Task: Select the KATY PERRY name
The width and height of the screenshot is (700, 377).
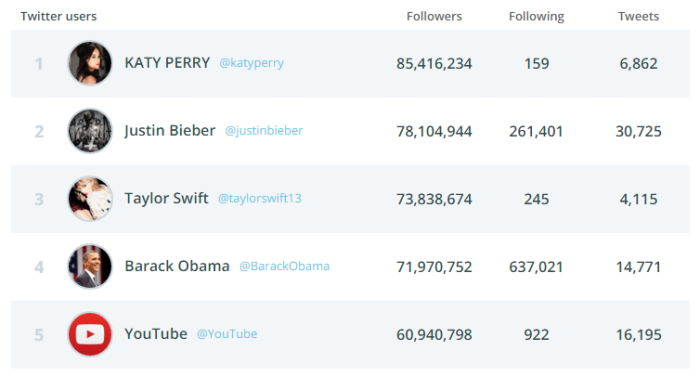Action: pos(167,63)
